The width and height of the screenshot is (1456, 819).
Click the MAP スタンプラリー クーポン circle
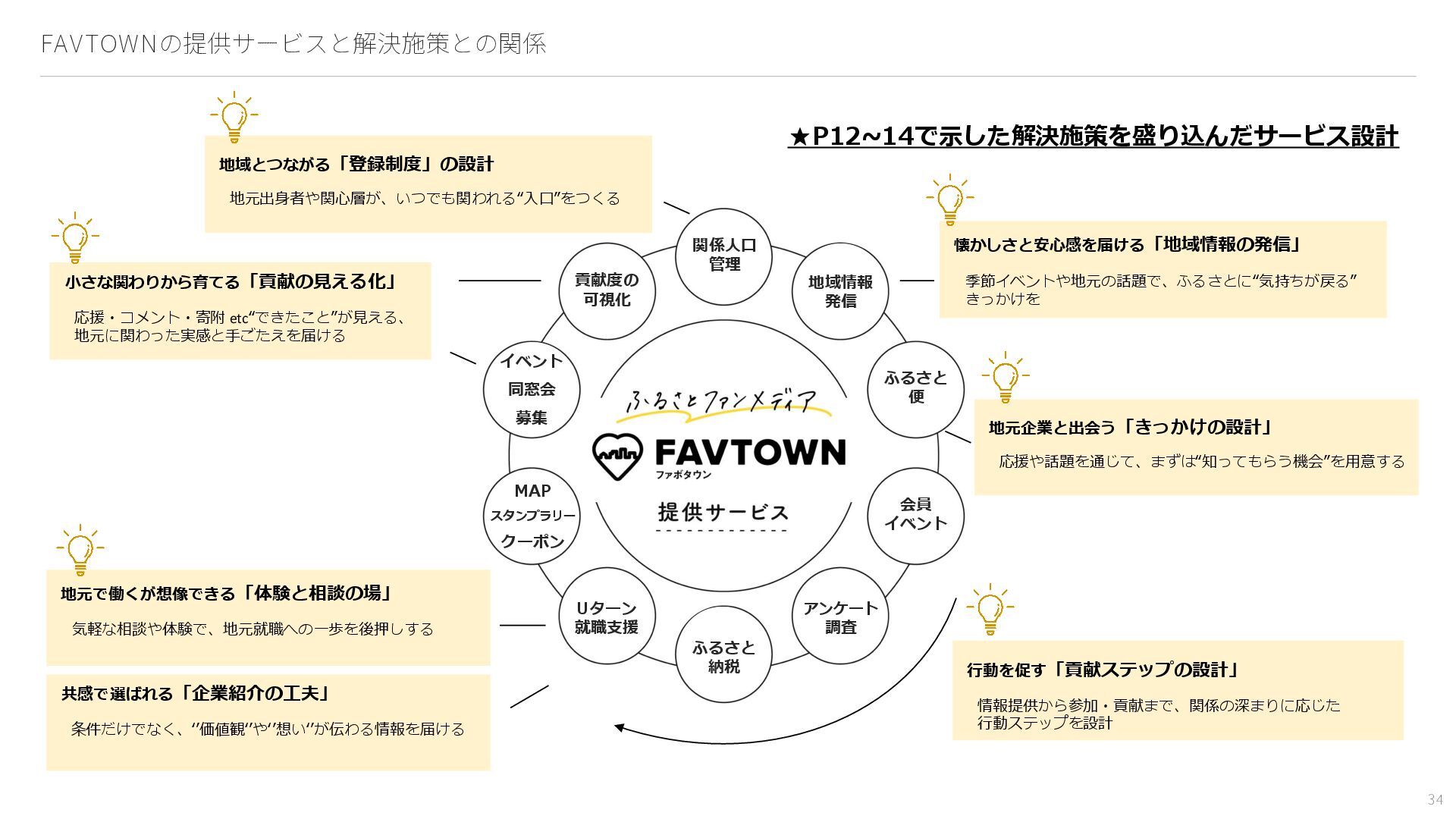click(532, 516)
